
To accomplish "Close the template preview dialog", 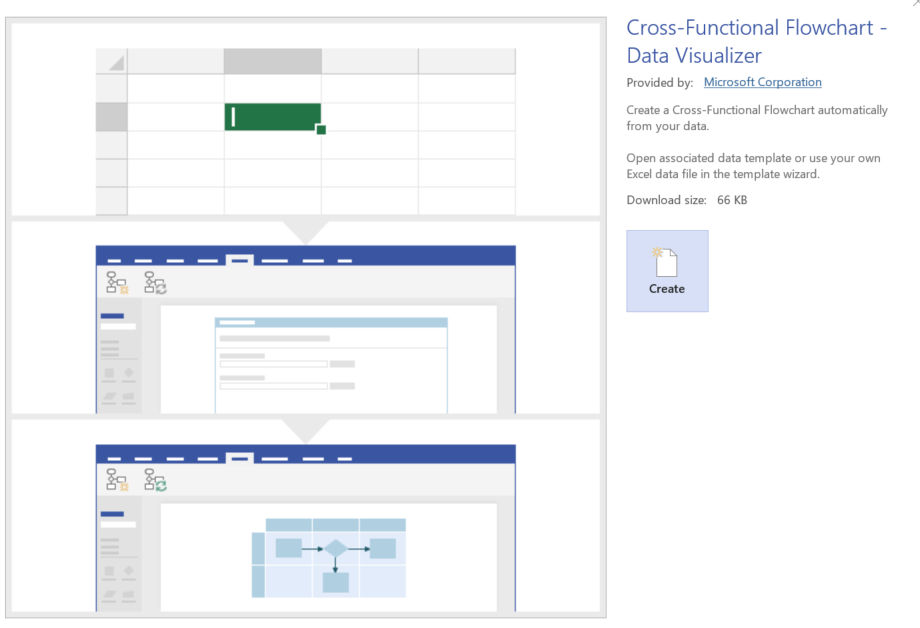I will [916, 2].
